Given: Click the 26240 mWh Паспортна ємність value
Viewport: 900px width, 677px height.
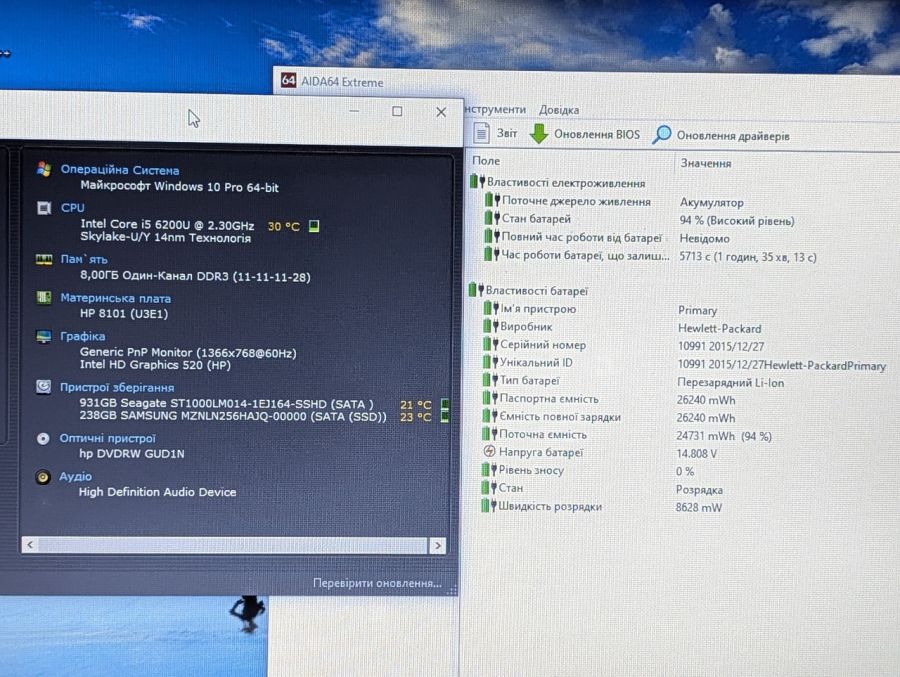Looking at the screenshot, I should [x=705, y=400].
